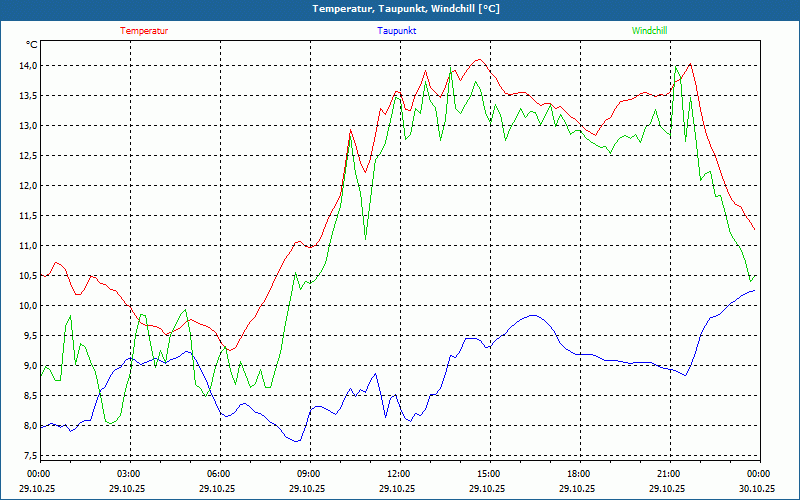Viewport: 800px width, 500px height.
Task: Select the 09:00 time axis marker
Action: (x=308, y=473)
